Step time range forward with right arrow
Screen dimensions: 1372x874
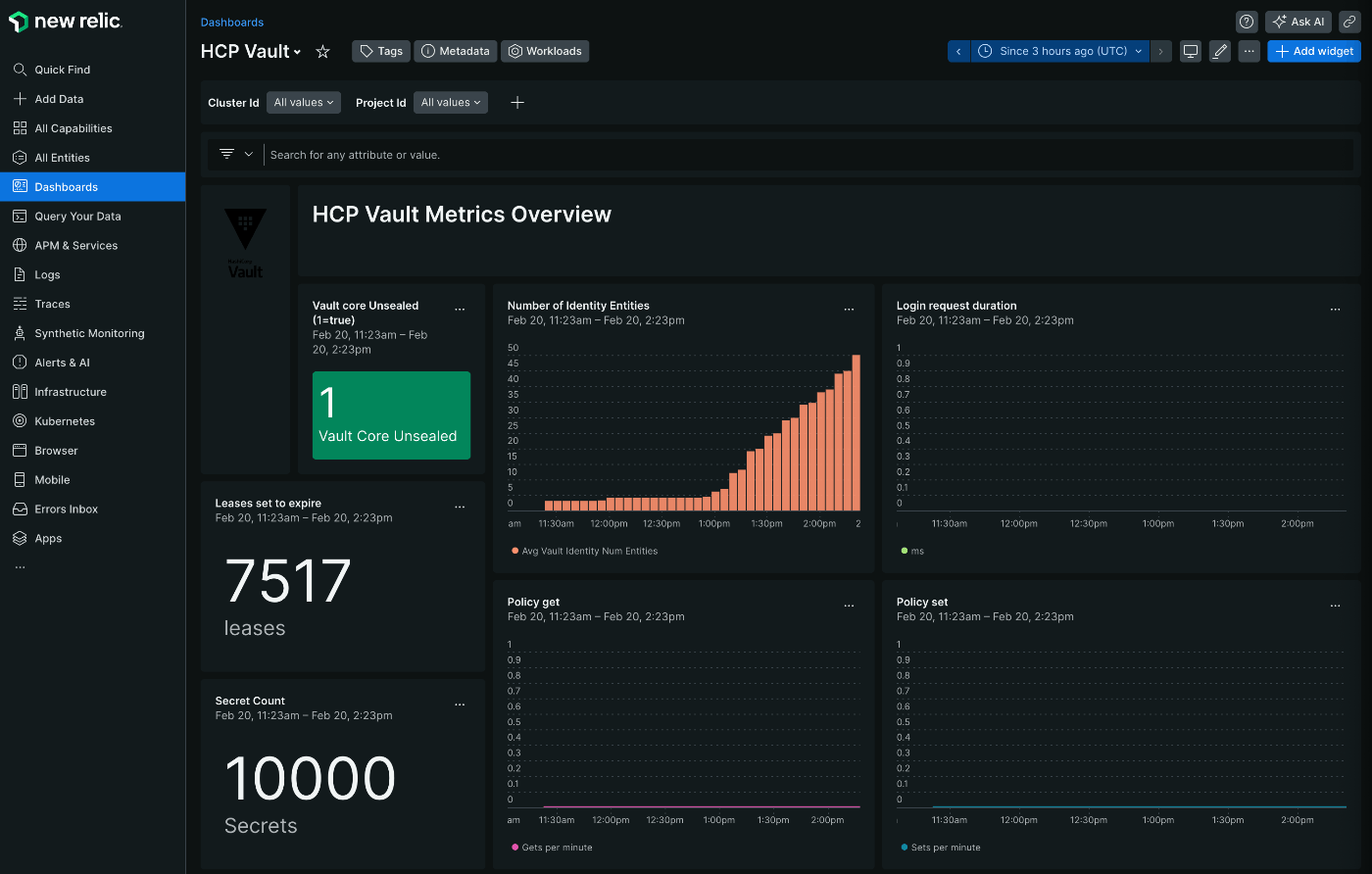tap(1161, 51)
